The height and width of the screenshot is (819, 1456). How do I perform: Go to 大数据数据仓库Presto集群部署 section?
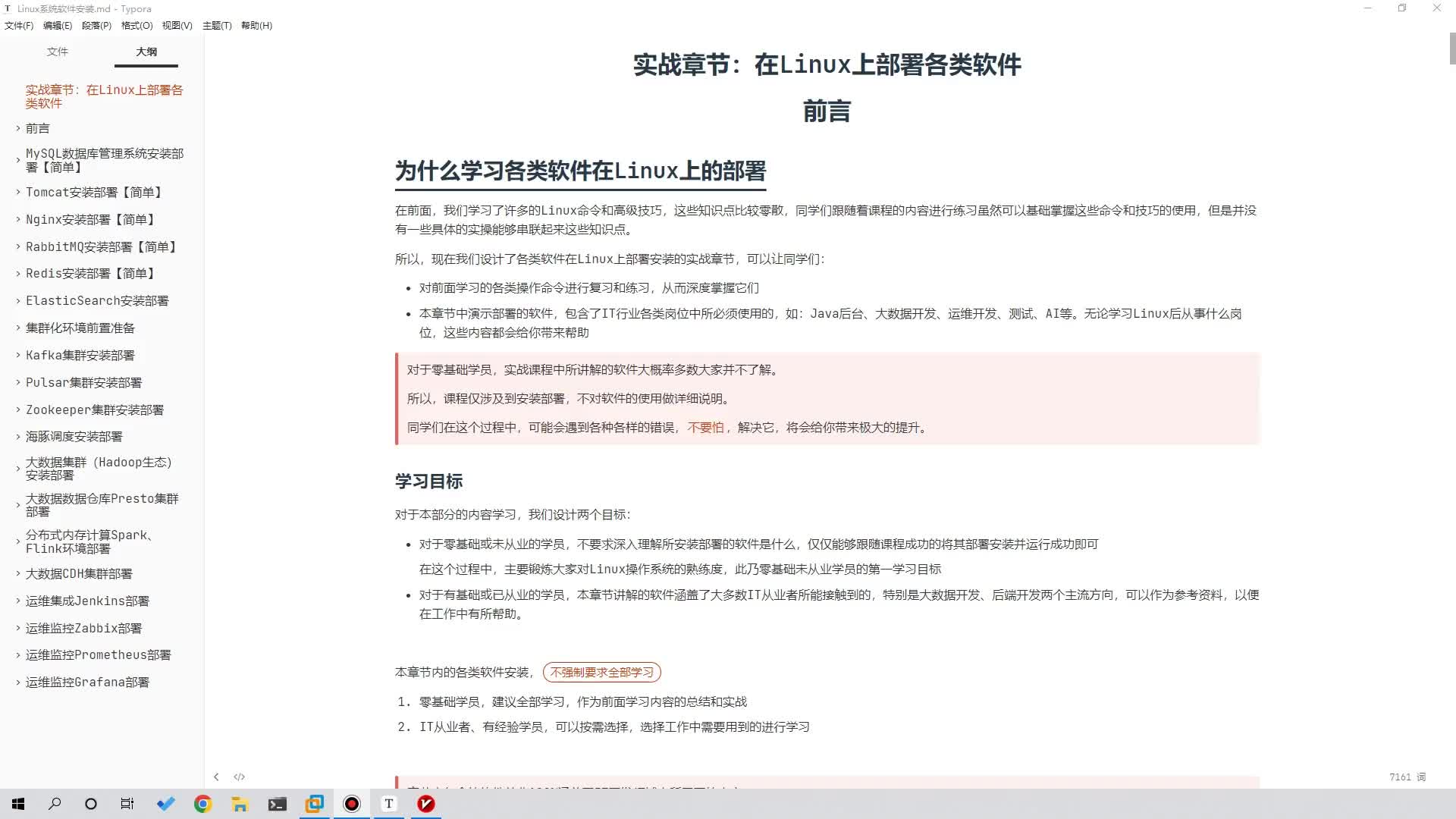point(102,505)
